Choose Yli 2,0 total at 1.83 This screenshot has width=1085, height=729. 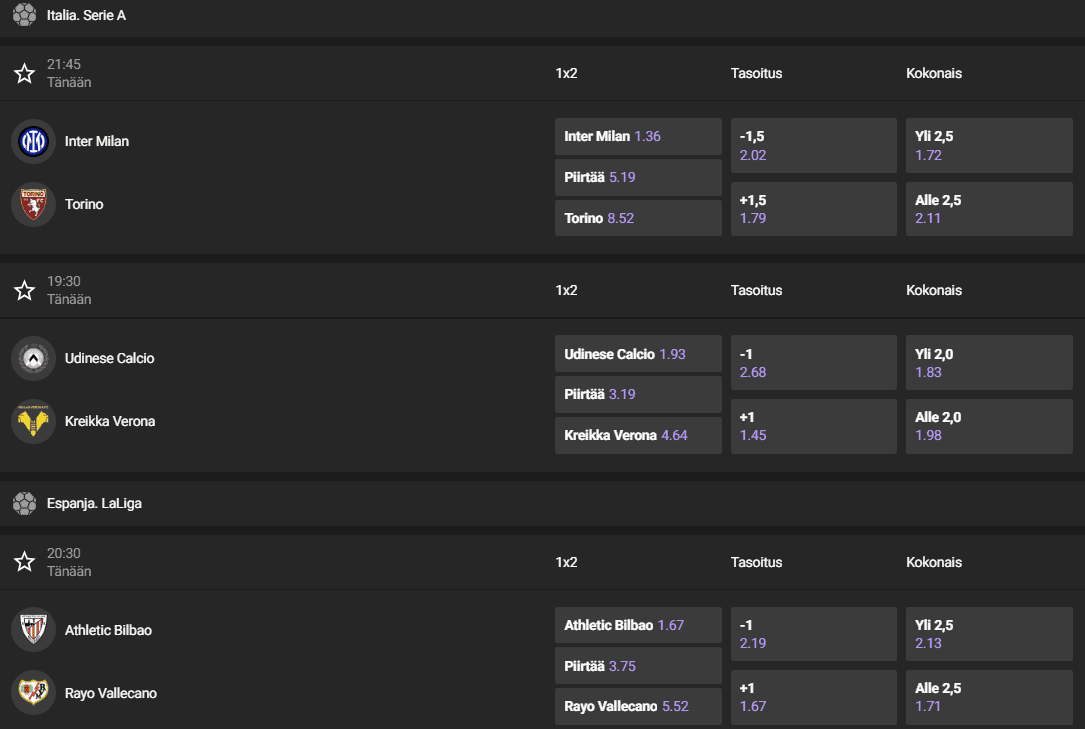coord(989,363)
